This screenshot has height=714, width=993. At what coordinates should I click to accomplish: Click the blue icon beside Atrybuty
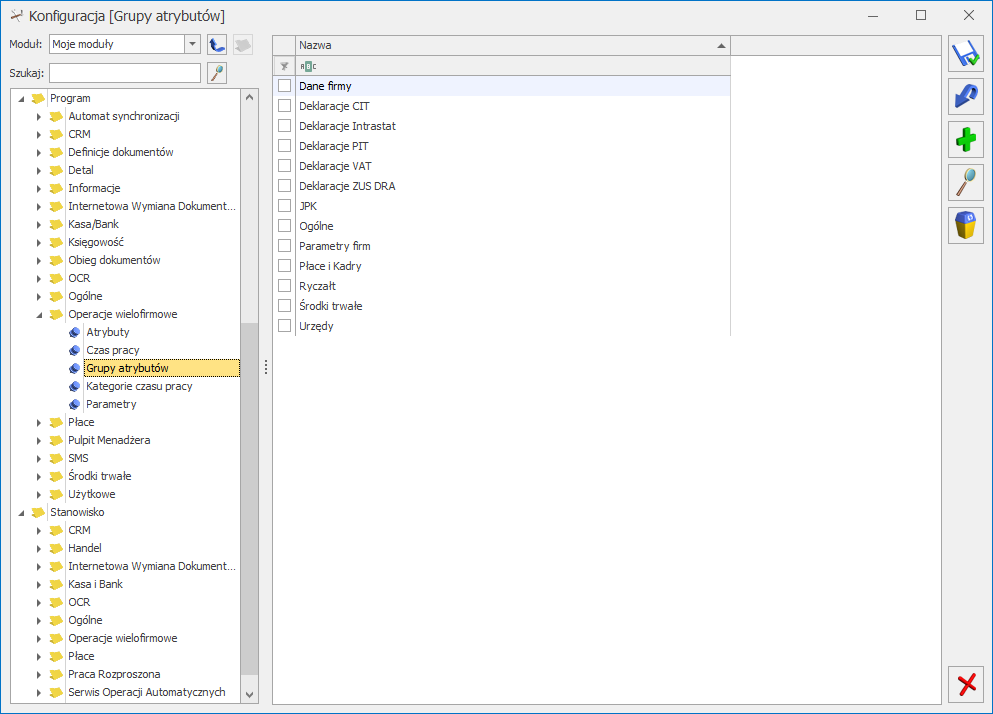pyautogui.click(x=75, y=332)
